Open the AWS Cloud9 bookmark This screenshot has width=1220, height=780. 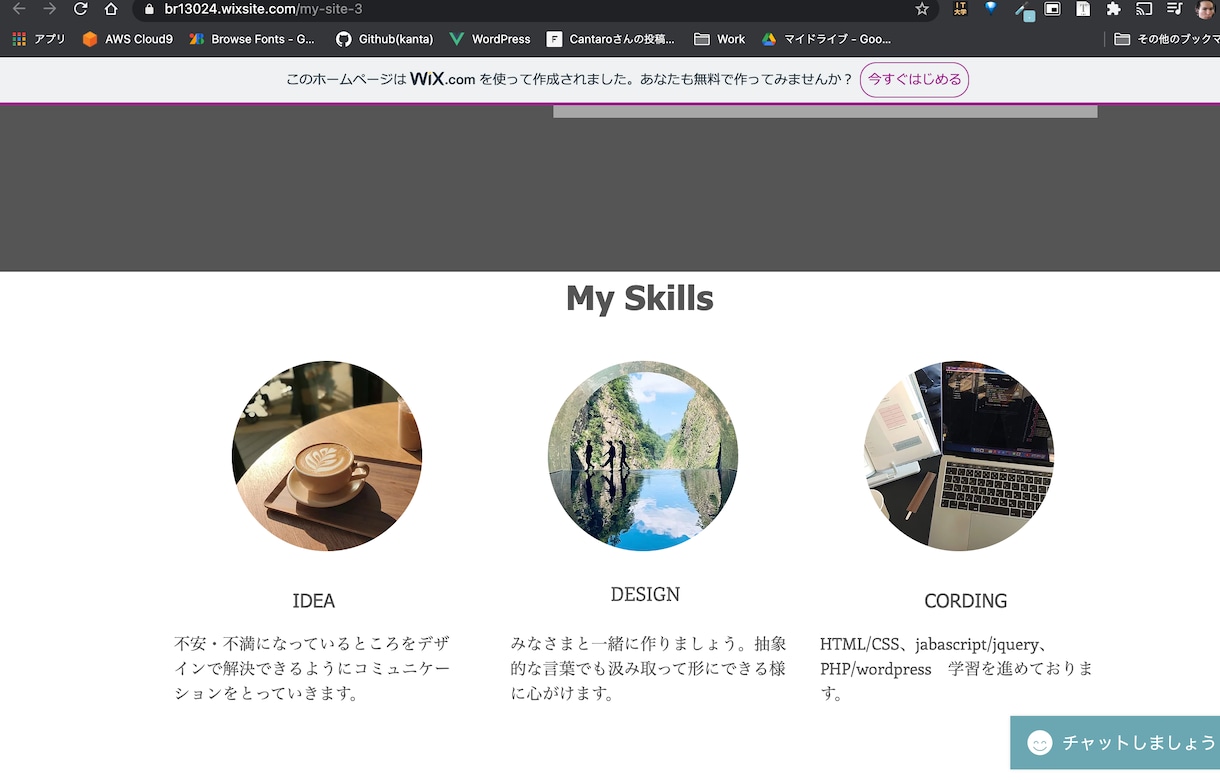point(127,39)
